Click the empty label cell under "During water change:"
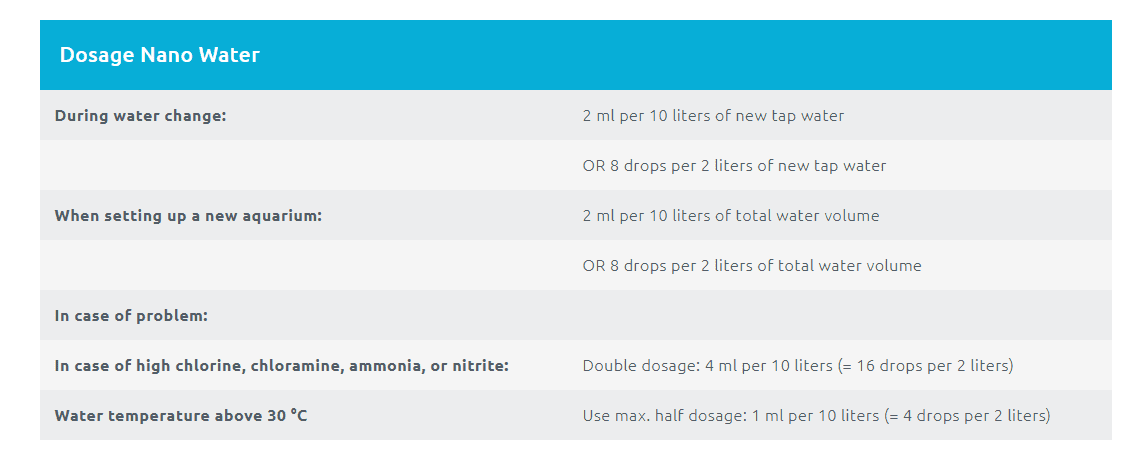Viewport: 1146px width, 457px height. (x=300, y=166)
